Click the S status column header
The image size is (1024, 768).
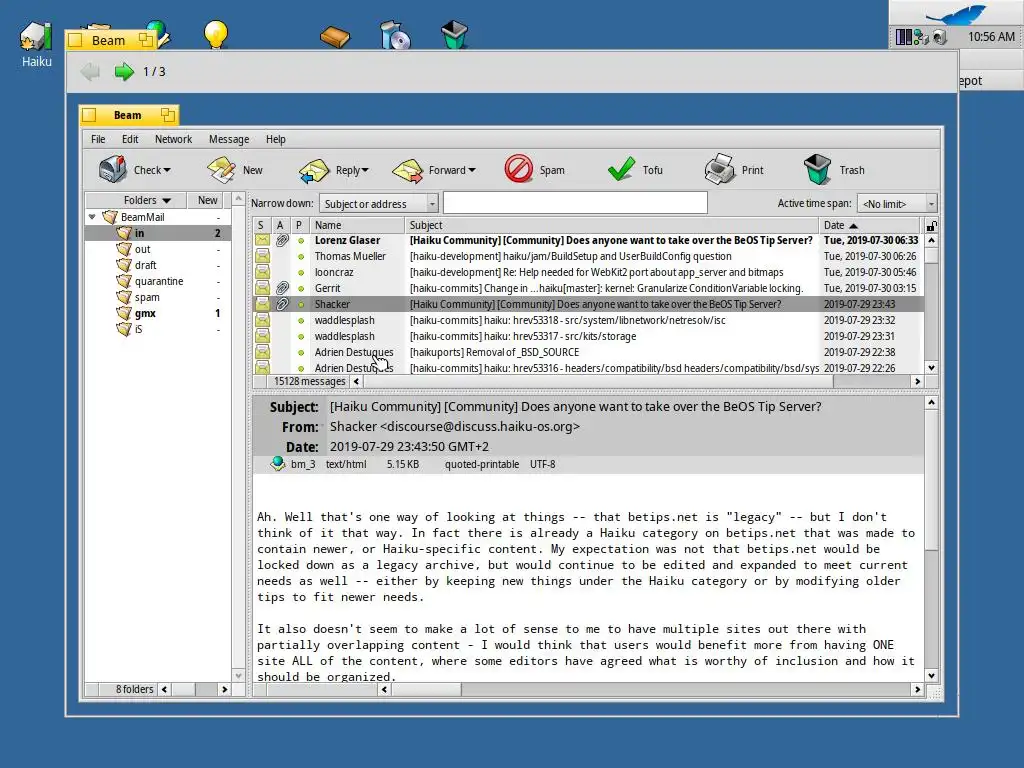click(261, 225)
